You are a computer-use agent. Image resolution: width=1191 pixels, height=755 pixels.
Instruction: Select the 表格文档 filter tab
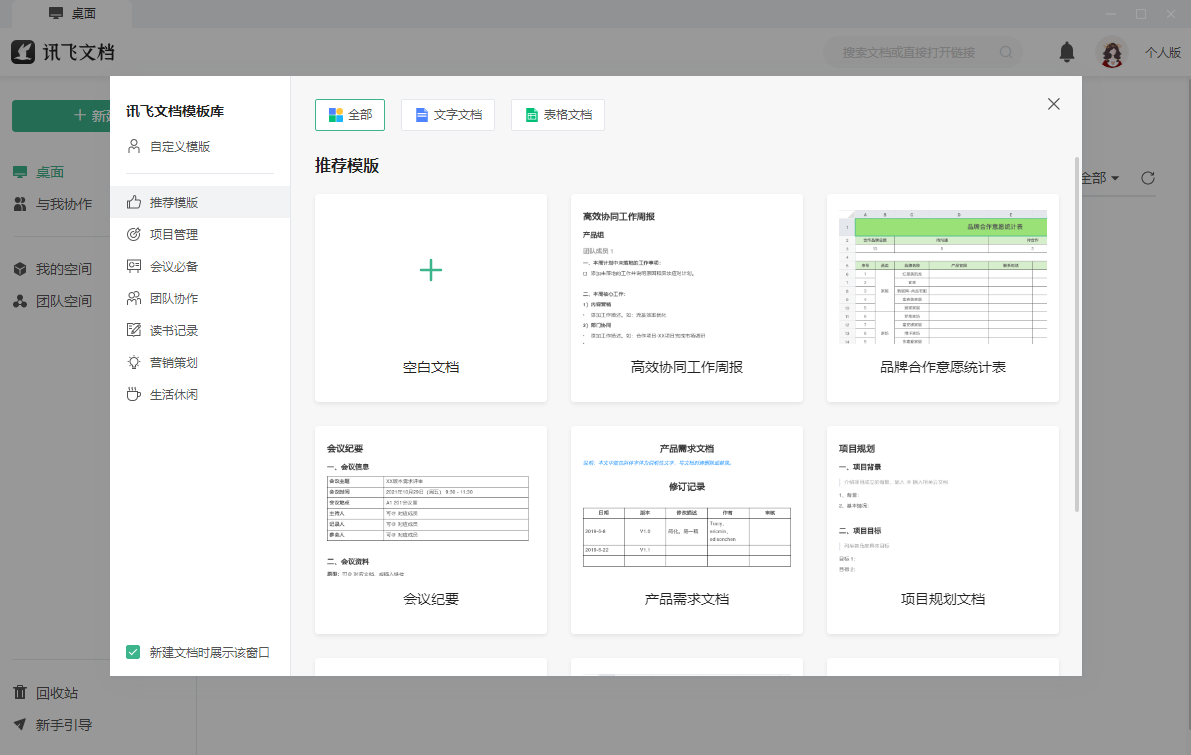(558, 115)
